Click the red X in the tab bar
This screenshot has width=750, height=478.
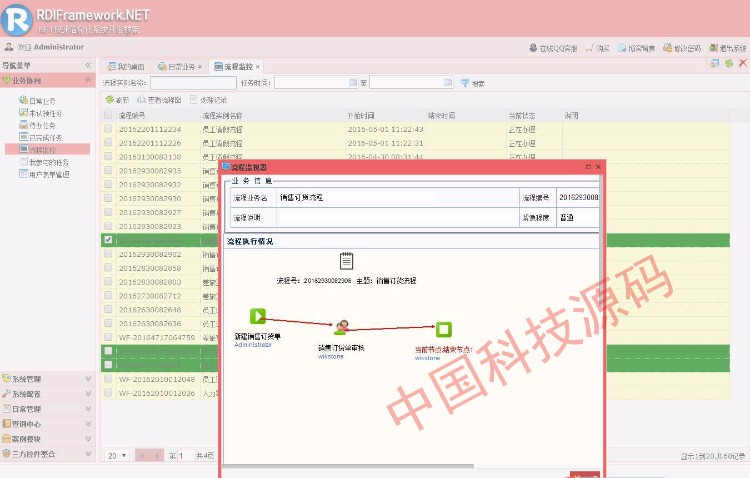click(x=743, y=63)
